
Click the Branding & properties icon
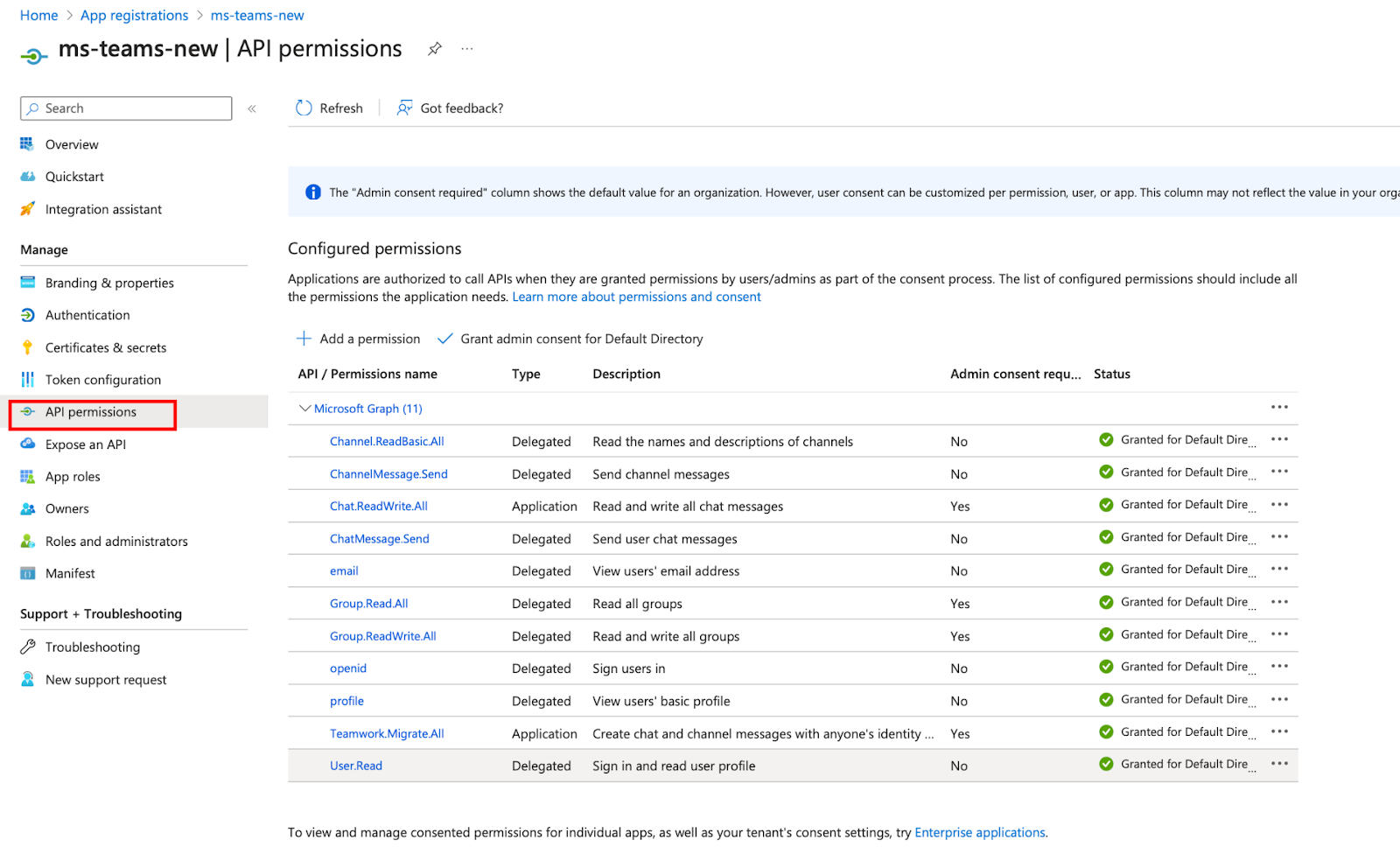coord(27,283)
